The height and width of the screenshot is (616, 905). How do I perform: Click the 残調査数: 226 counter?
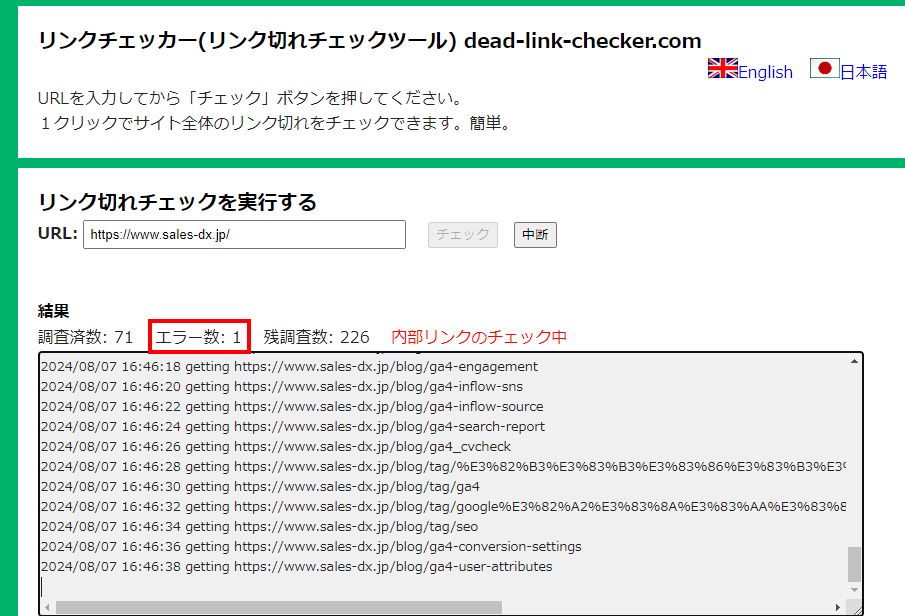click(316, 337)
